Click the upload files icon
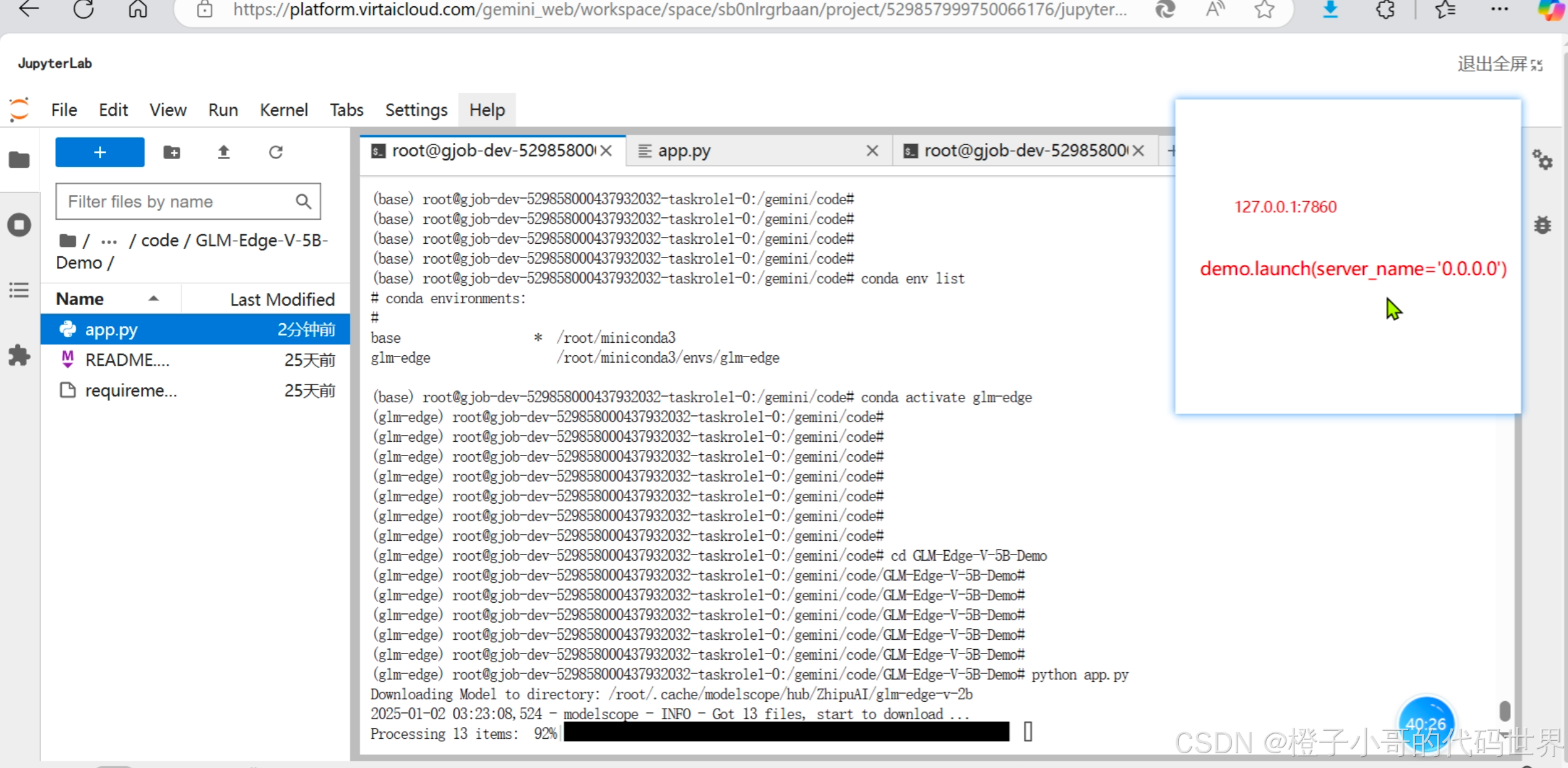The width and height of the screenshot is (1568, 768). (x=223, y=152)
